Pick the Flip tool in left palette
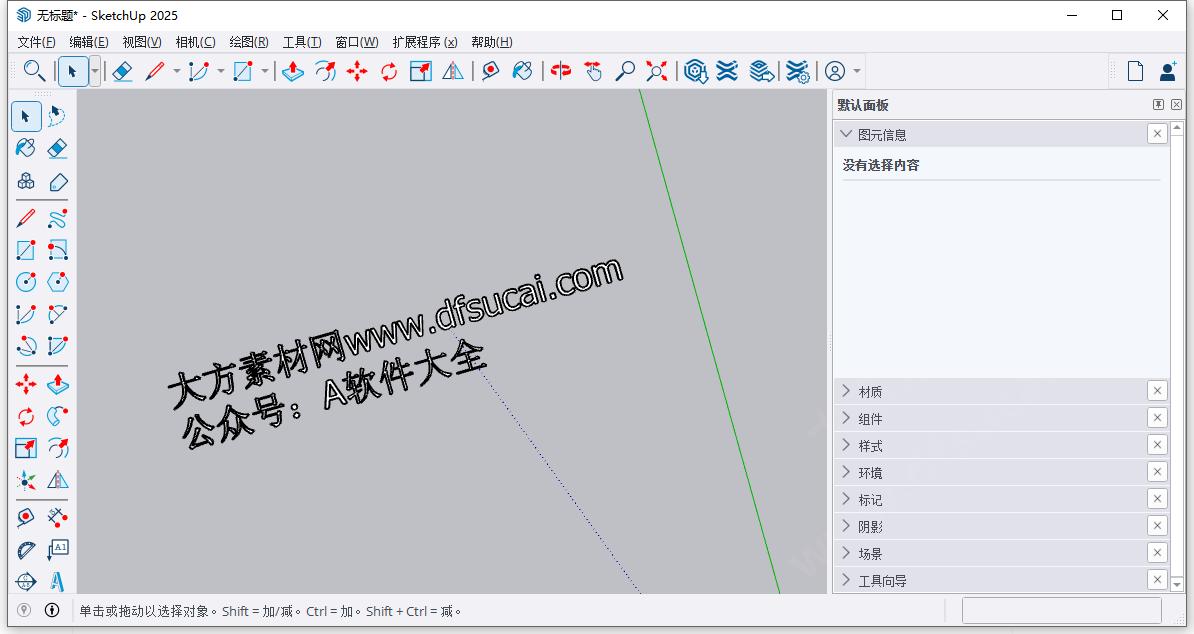1194x634 pixels. click(x=58, y=480)
